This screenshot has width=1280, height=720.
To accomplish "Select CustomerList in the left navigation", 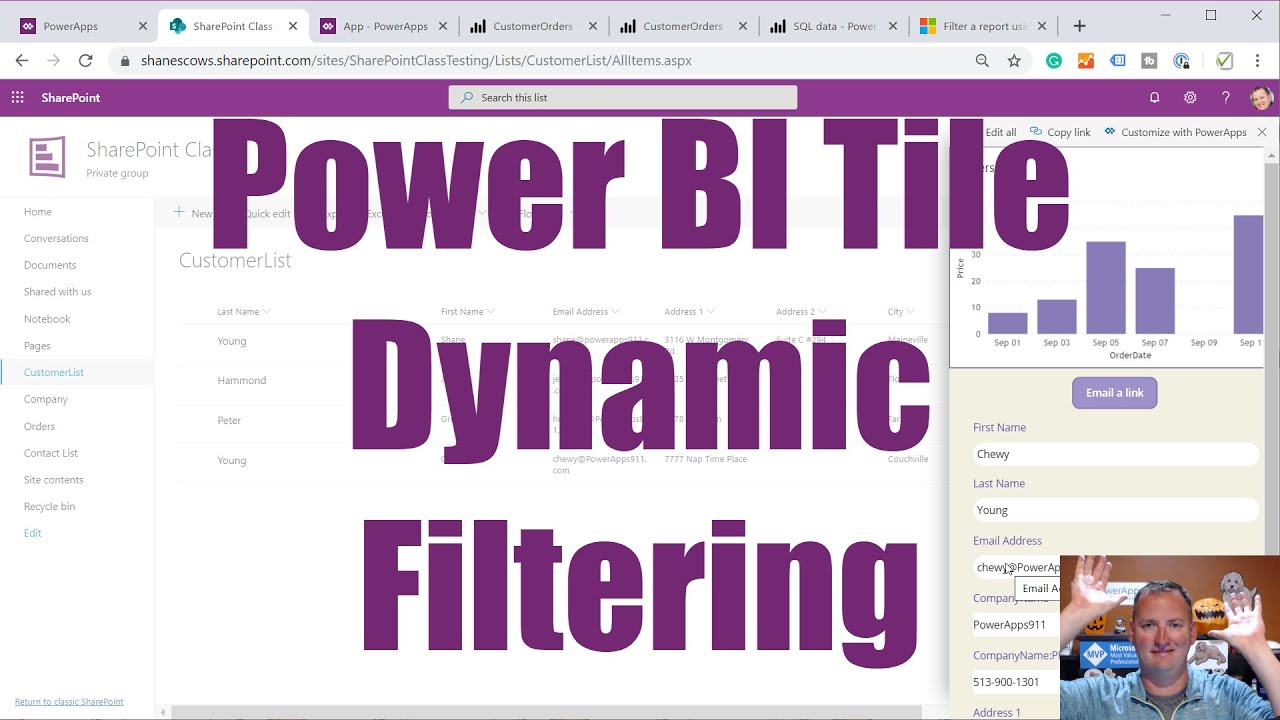I will coord(54,372).
